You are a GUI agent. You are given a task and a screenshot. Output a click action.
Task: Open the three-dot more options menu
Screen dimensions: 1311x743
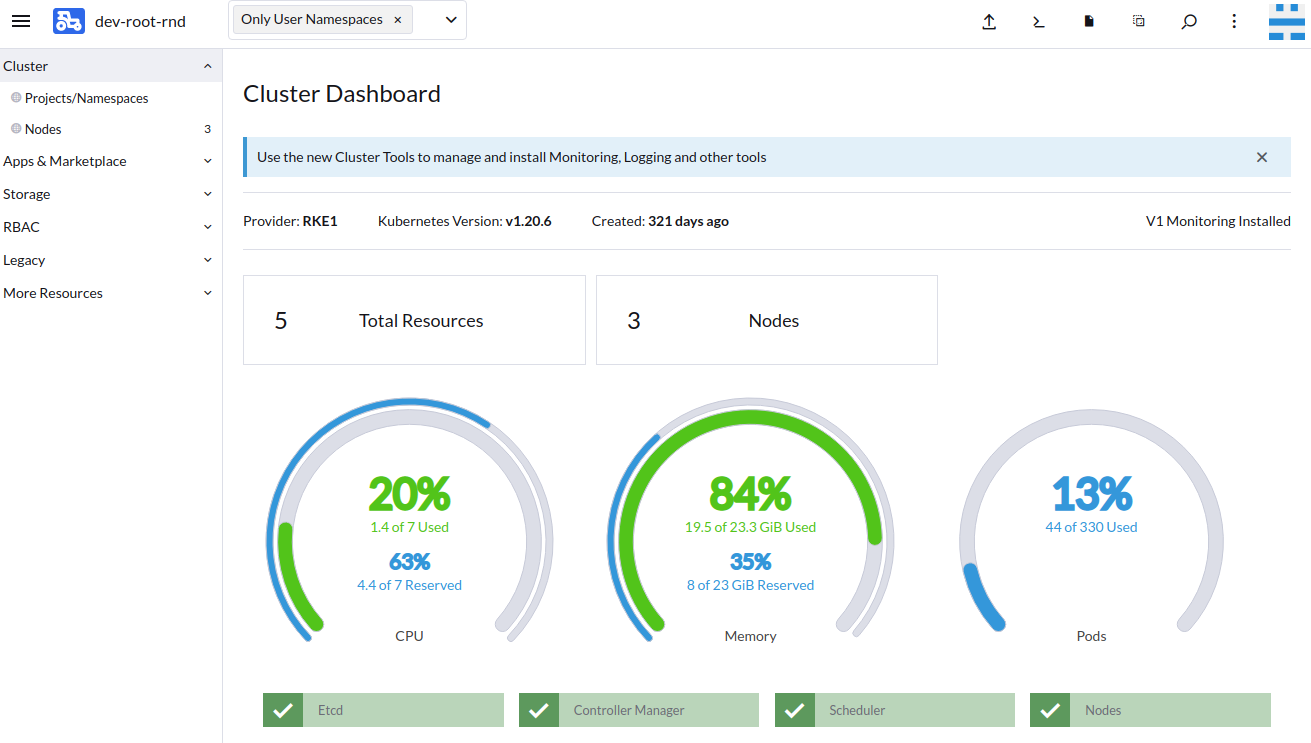[x=1235, y=21]
